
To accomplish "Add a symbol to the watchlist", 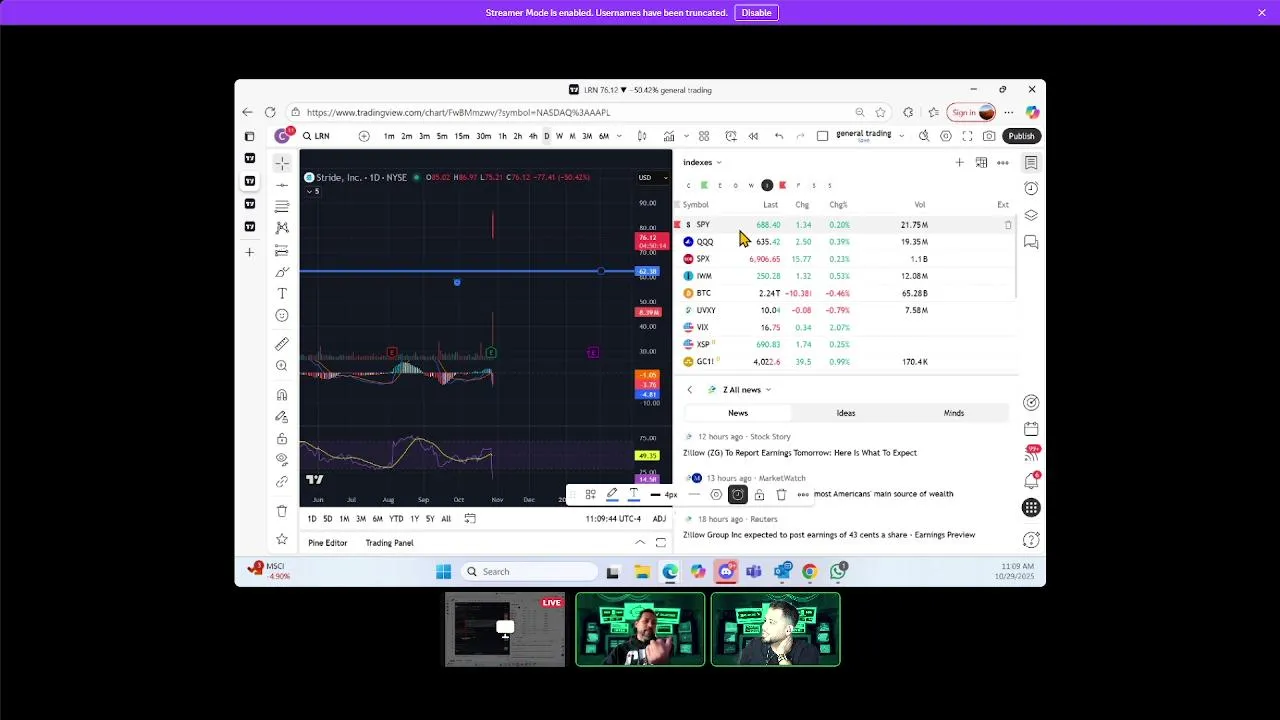I will [x=959, y=162].
